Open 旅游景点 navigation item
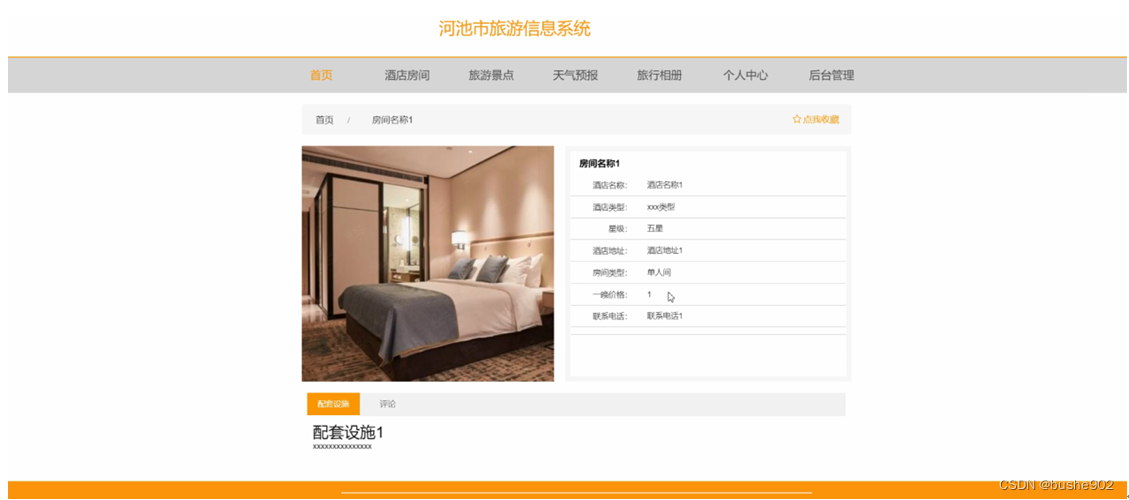 pyautogui.click(x=491, y=75)
